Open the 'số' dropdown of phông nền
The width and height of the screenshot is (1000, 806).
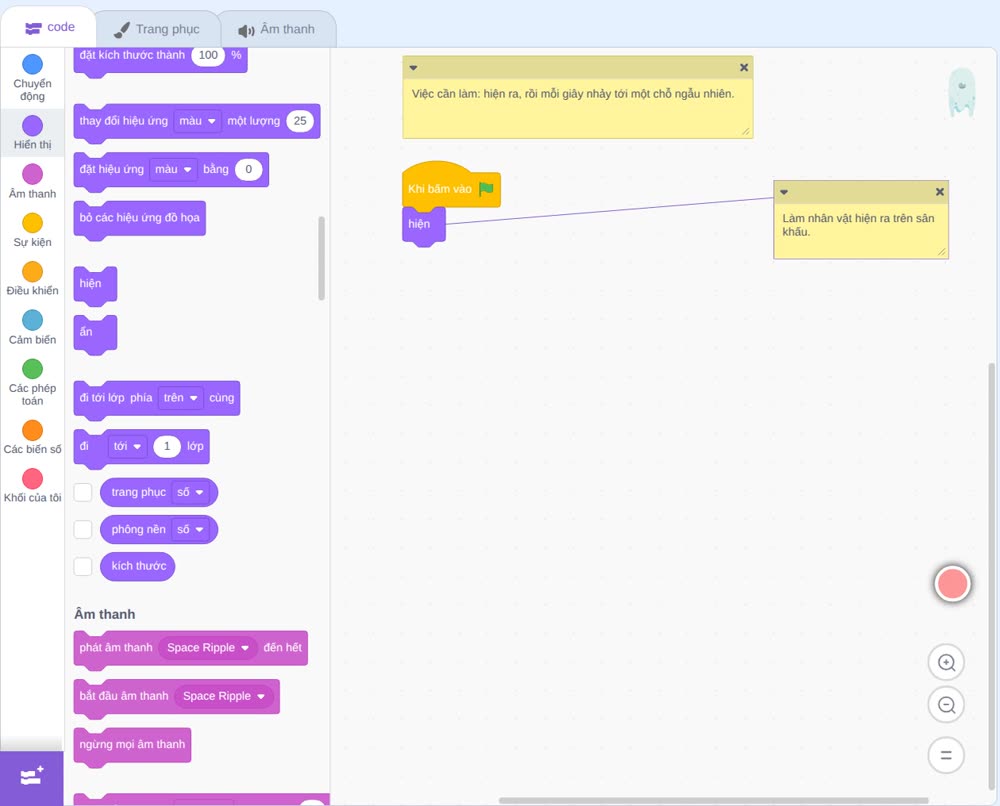[x=191, y=529]
